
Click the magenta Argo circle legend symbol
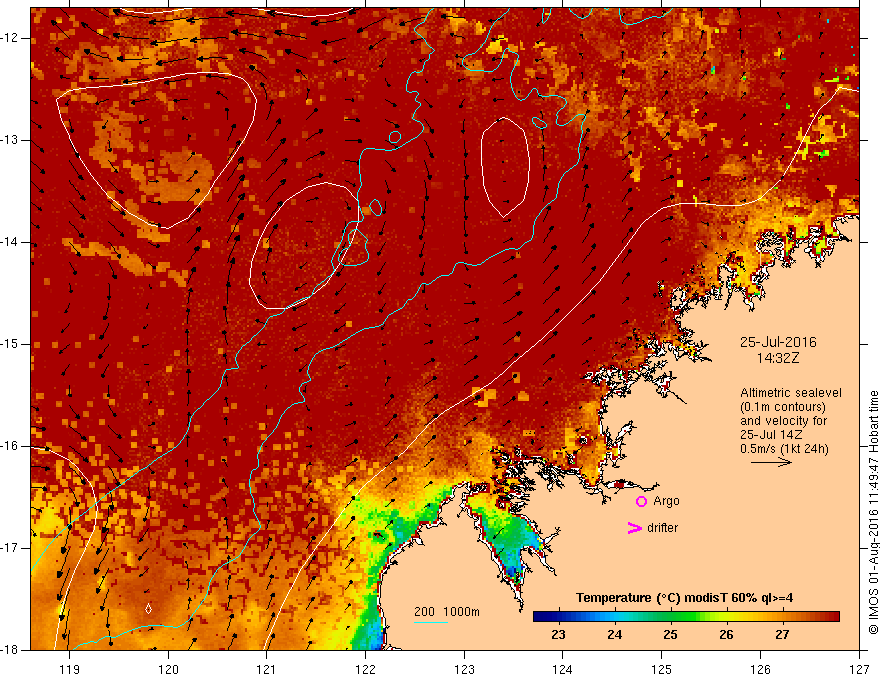click(x=641, y=502)
